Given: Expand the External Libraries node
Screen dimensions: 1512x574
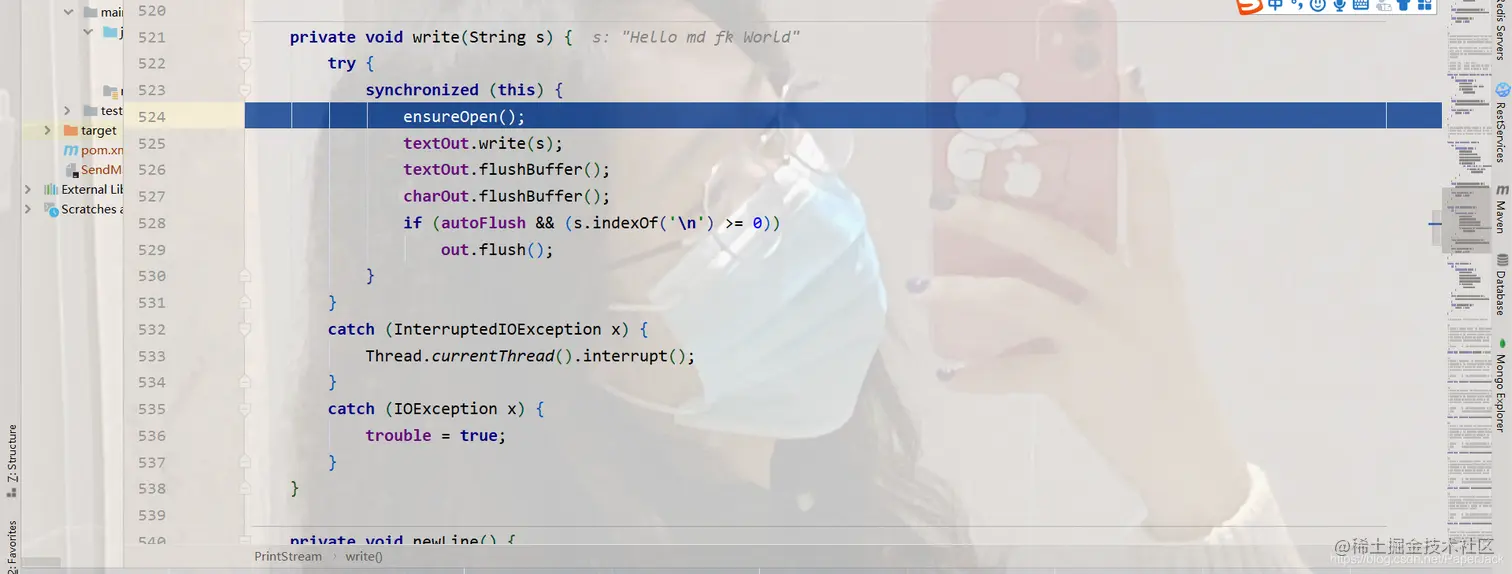Looking at the screenshot, I should click(28, 189).
